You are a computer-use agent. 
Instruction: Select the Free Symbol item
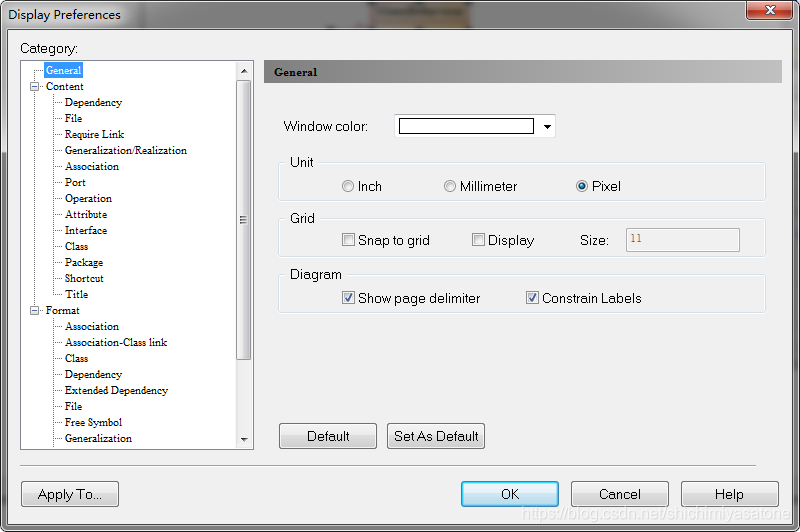[x=93, y=422]
